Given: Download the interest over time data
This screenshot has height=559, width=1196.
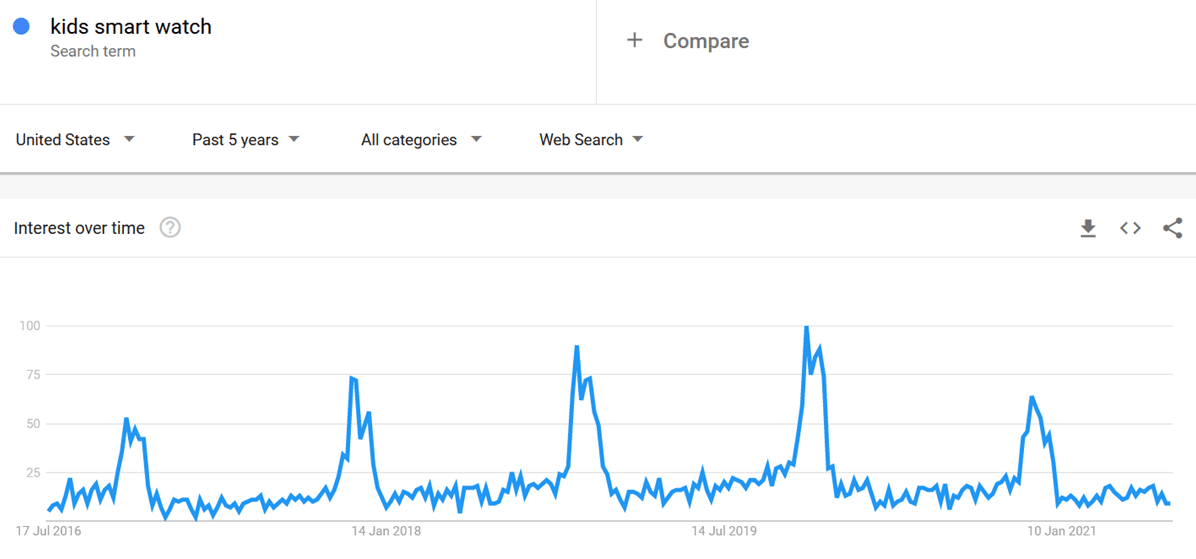Looking at the screenshot, I should [1088, 228].
